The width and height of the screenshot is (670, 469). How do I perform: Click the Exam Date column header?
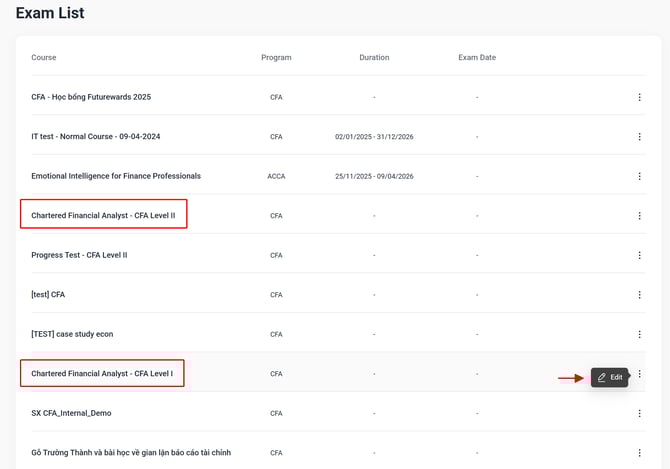pos(477,58)
